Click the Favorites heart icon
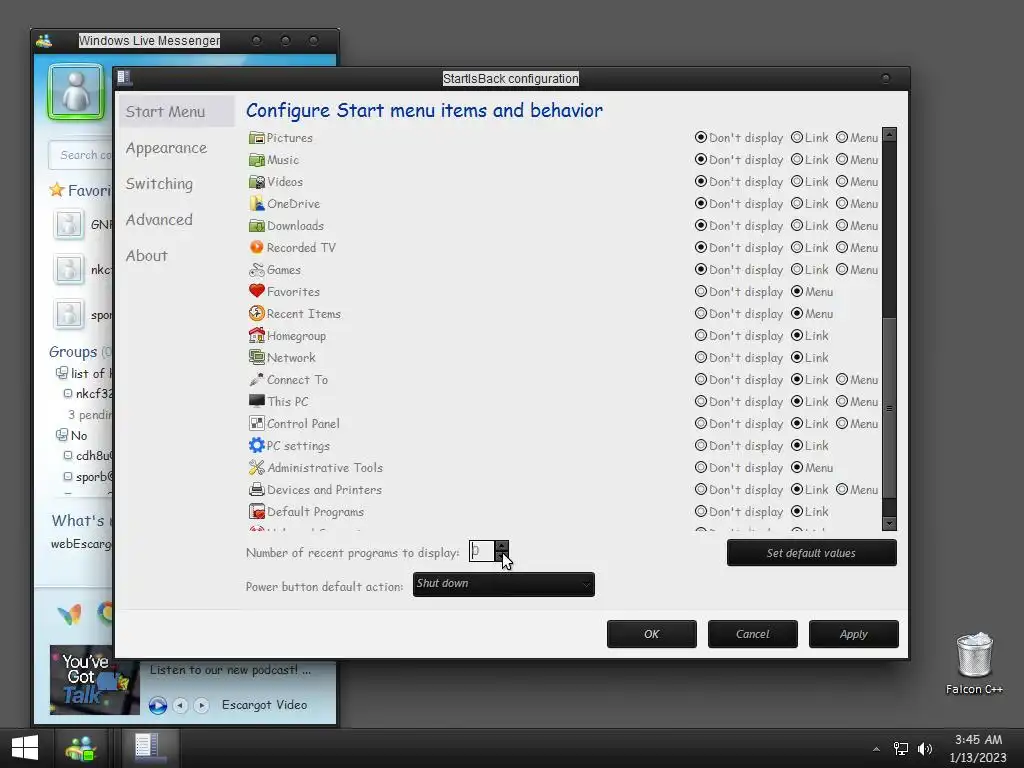This screenshot has height=768, width=1024. (257, 291)
